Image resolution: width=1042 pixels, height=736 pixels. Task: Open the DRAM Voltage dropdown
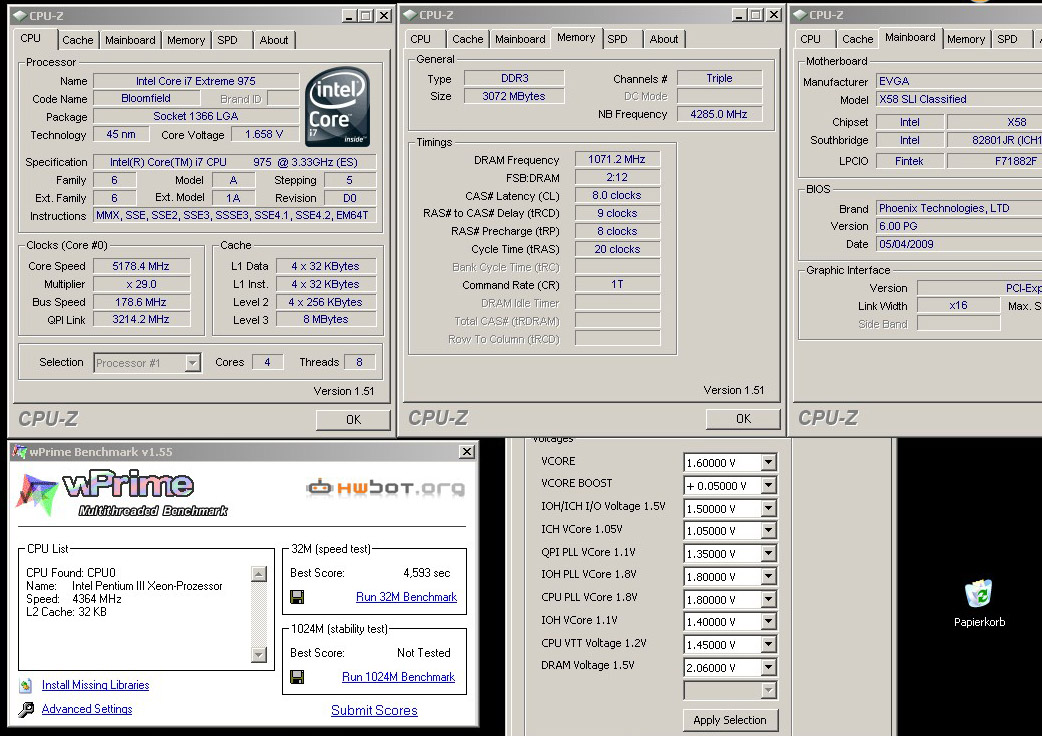click(x=768, y=668)
